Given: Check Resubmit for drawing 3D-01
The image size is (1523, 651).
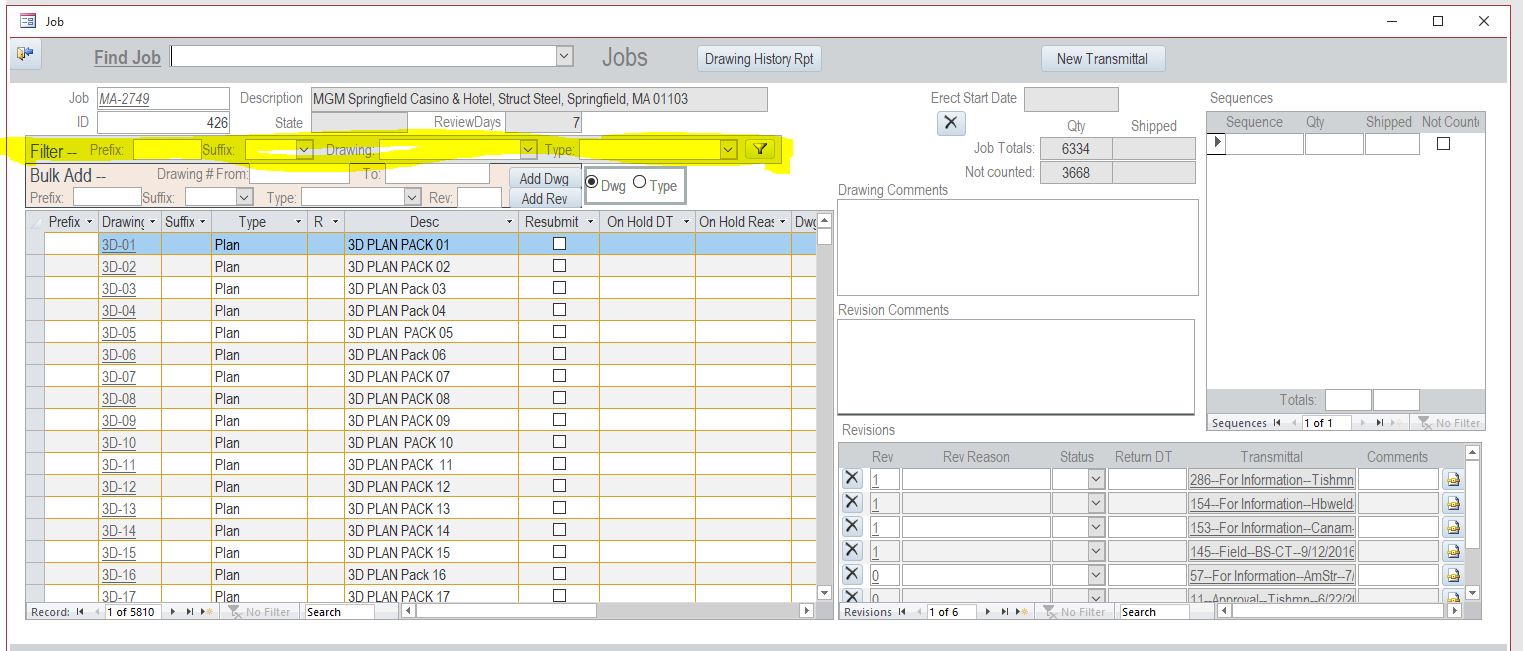Looking at the screenshot, I should 559,244.
